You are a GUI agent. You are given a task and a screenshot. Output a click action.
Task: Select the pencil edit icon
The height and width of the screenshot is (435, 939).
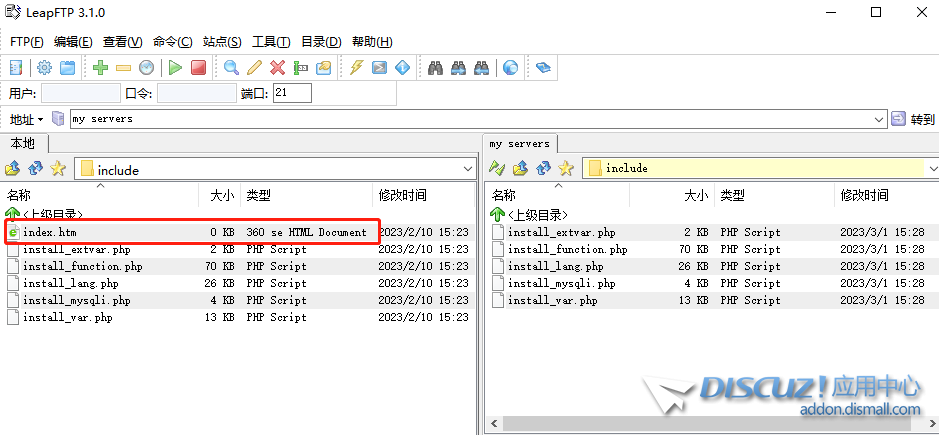254,68
